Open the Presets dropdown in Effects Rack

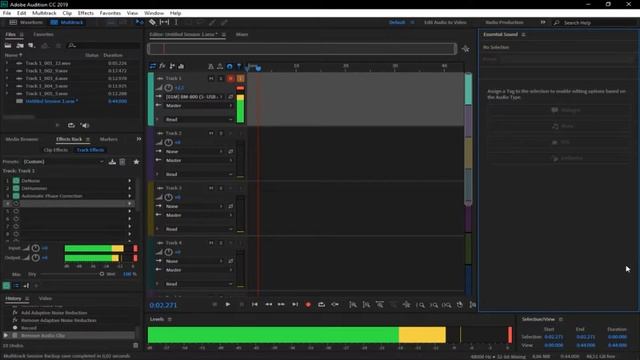(x=64, y=162)
